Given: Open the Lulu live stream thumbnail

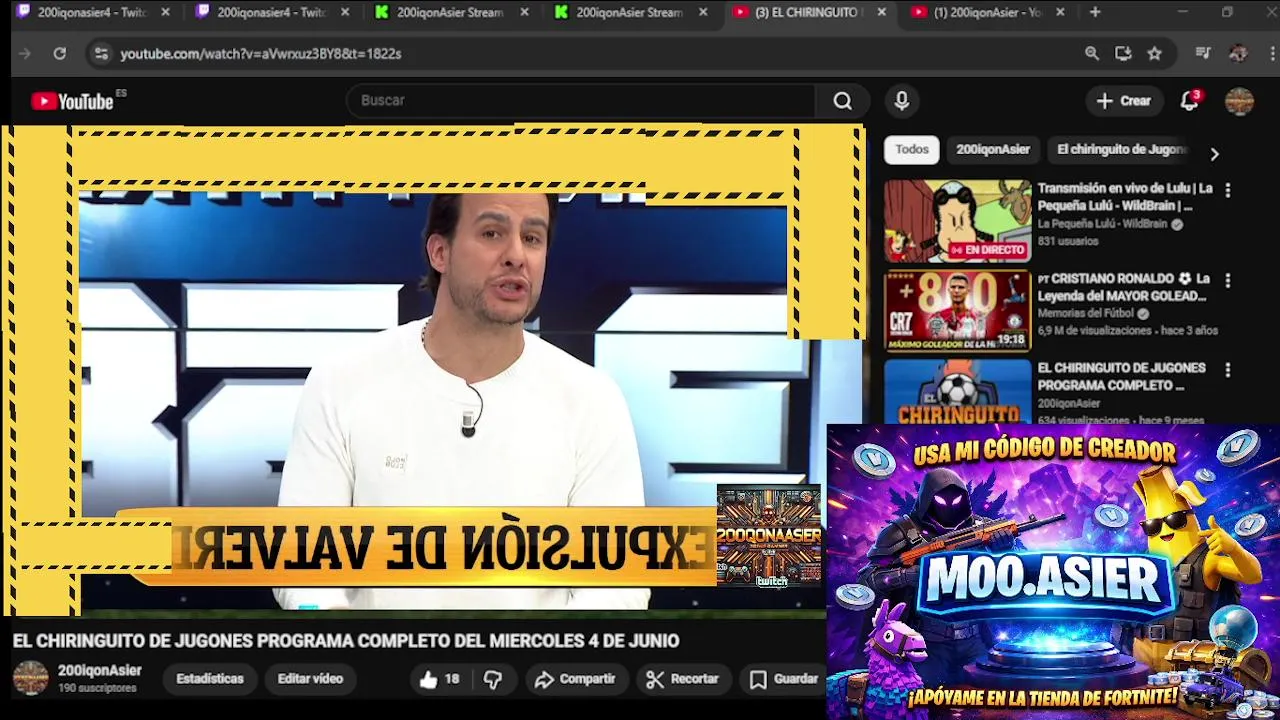Looking at the screenshot, I should coord(957,221).
